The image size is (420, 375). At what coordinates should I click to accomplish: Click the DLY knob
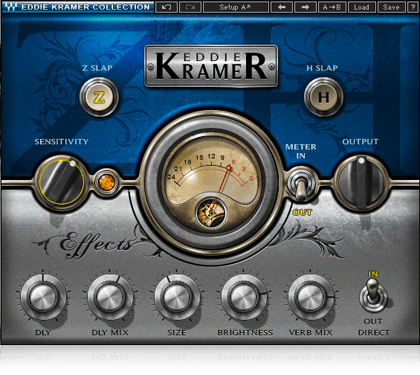click(43, 297)
